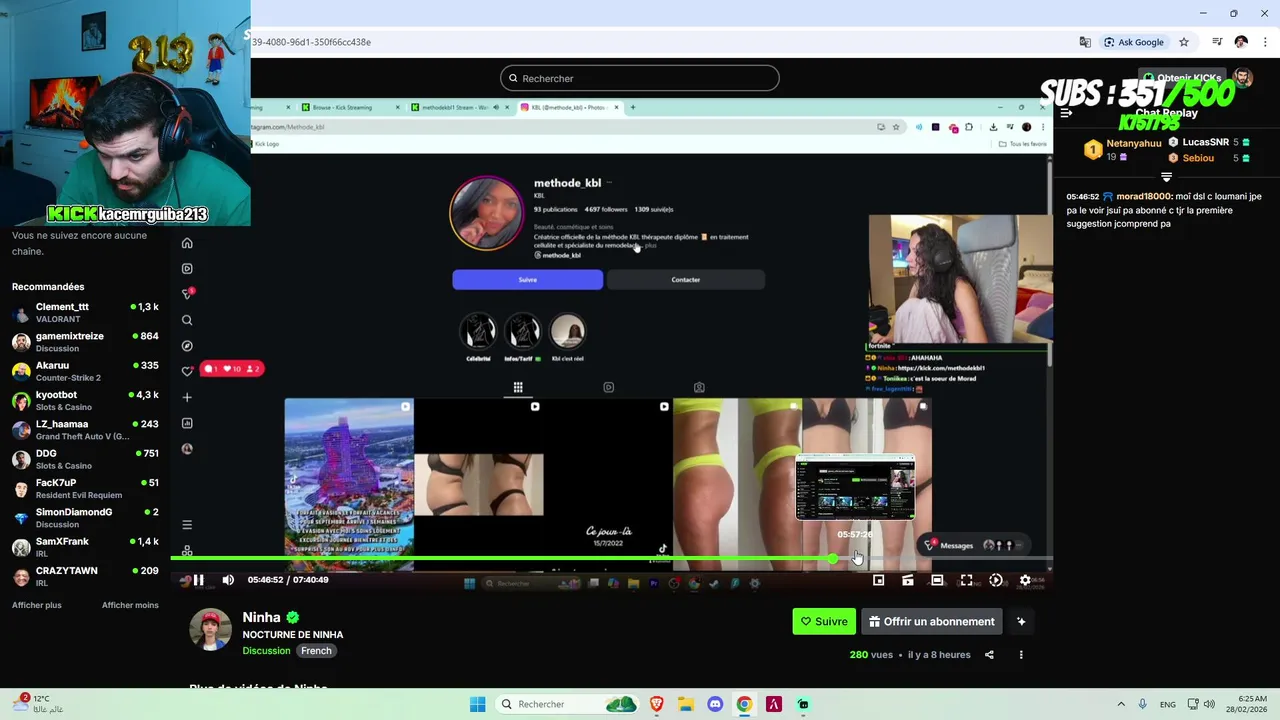Viewport: 1280px width, 720px height.
Task: Toggle fullscreen on the video player
Action: 966,580
